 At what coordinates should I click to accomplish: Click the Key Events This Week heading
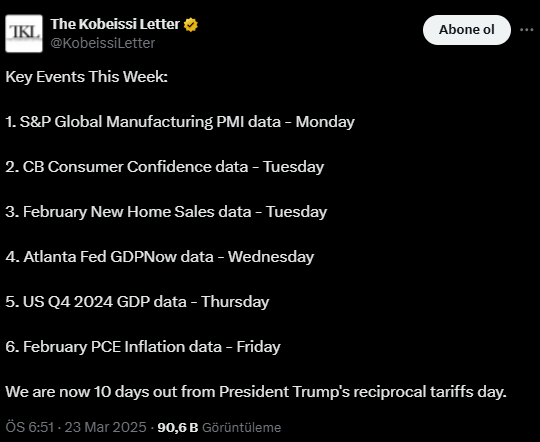[86, 76]
